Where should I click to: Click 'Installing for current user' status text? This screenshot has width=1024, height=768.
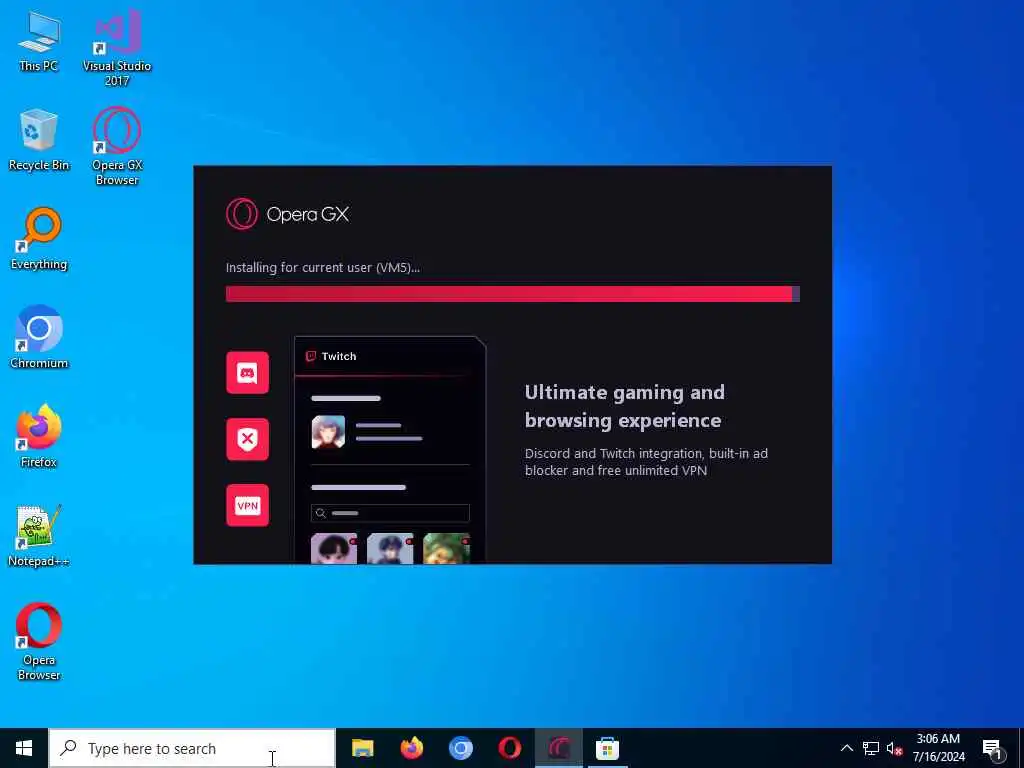click(323, 268)
